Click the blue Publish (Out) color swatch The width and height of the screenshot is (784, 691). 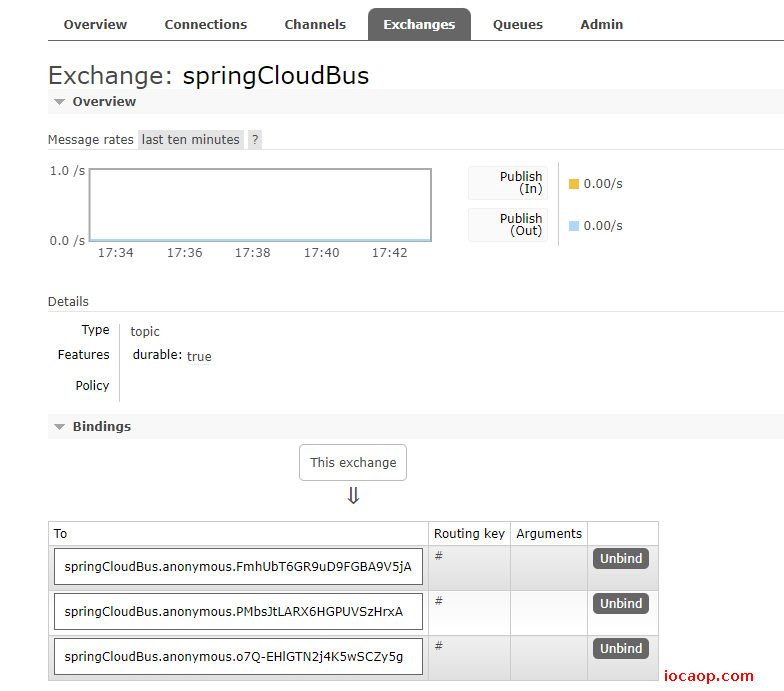click(574, 226)
